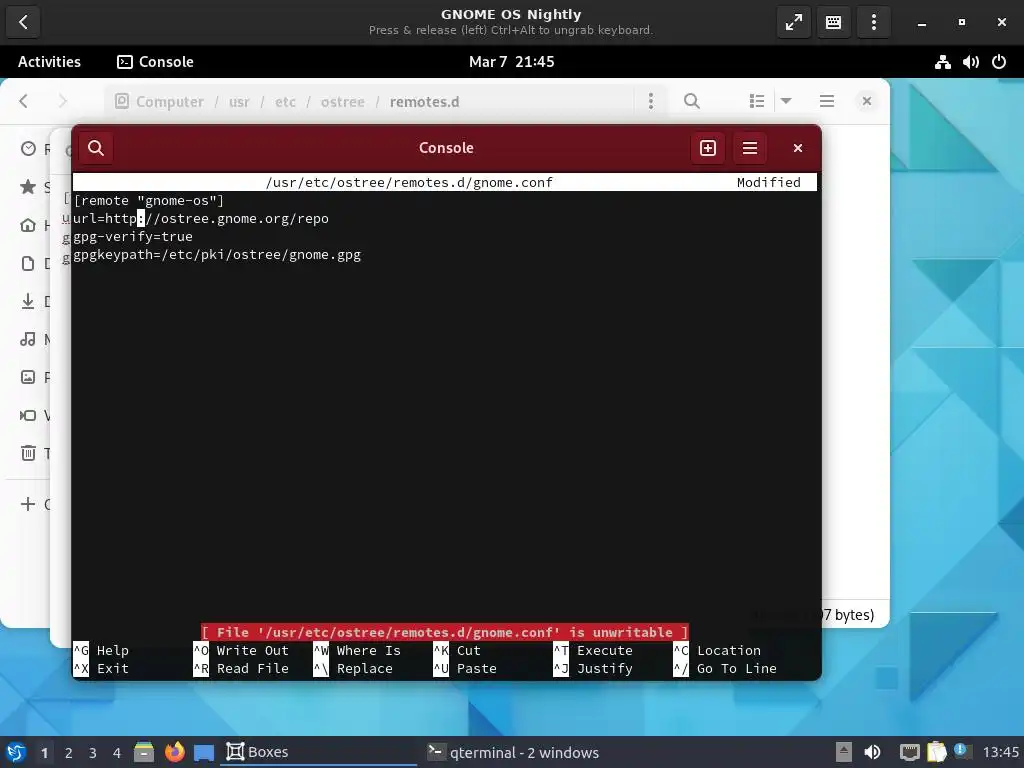The image size is (1024, 768).
Task: Open the Files hamburger menu
Action: coord(827,101)
